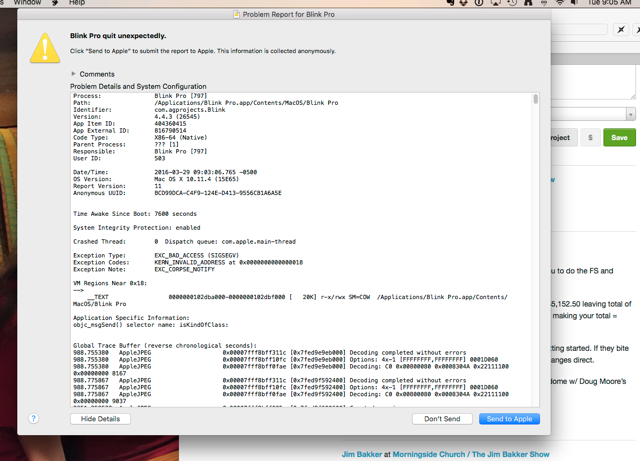Open the dropdown arrow in the background window
640x461 pixels.
(x=631, y=114)
